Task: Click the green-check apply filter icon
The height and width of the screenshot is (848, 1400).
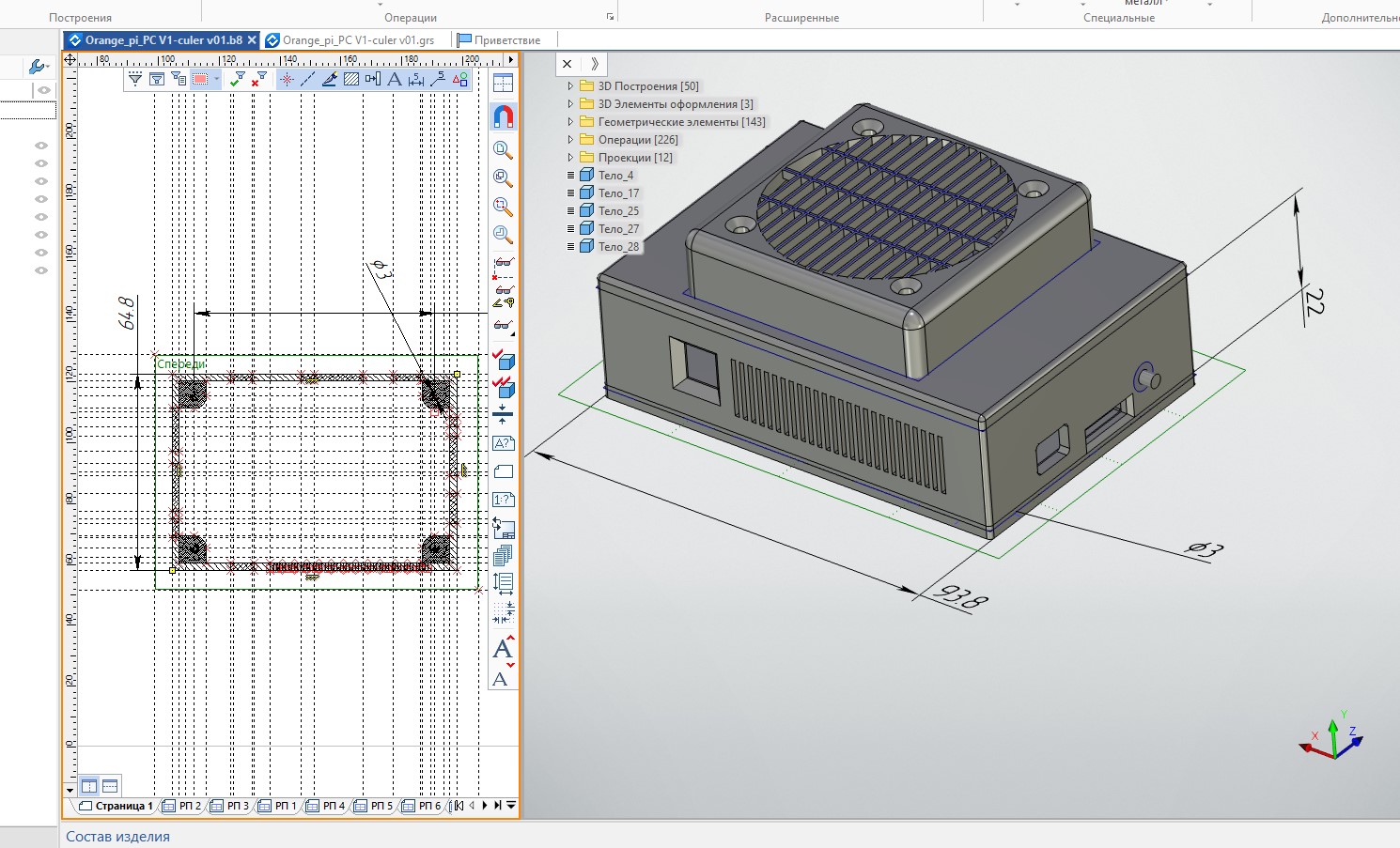Action: click(x=238, y=80)
